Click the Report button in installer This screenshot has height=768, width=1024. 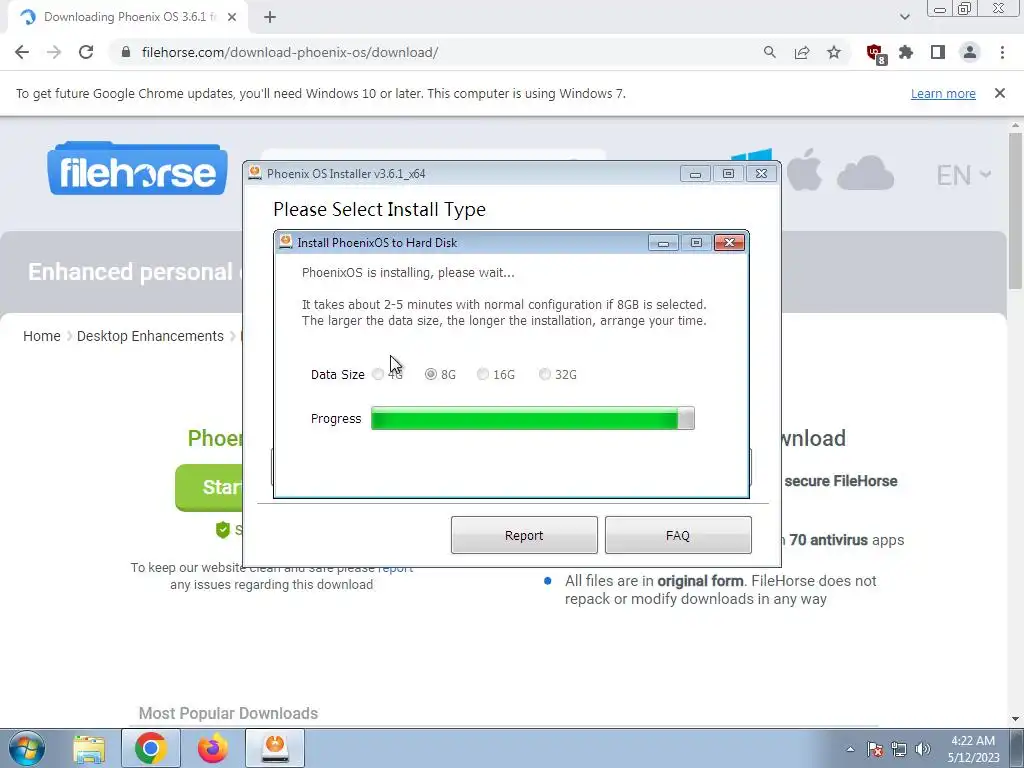coord(524,535)
